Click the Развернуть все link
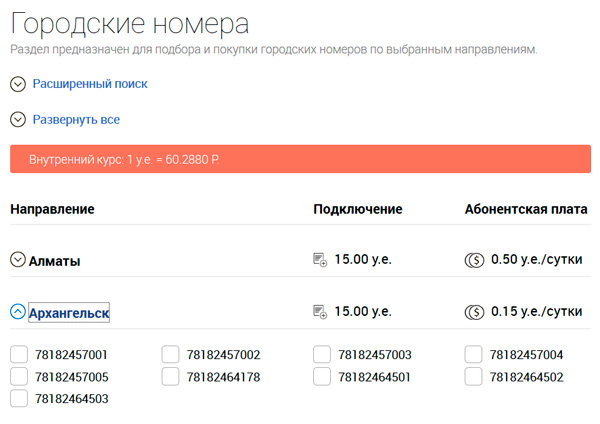The width and height of the screenshot is (600, 424). [x=76, y=120]
